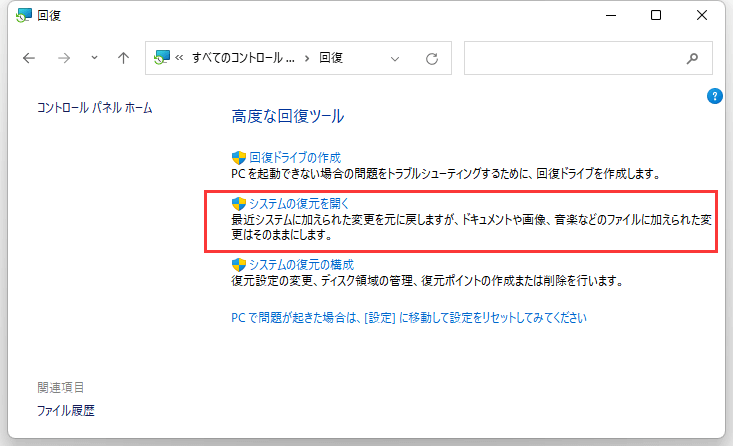Click the magnifier search icon

[x=692, y=58]
